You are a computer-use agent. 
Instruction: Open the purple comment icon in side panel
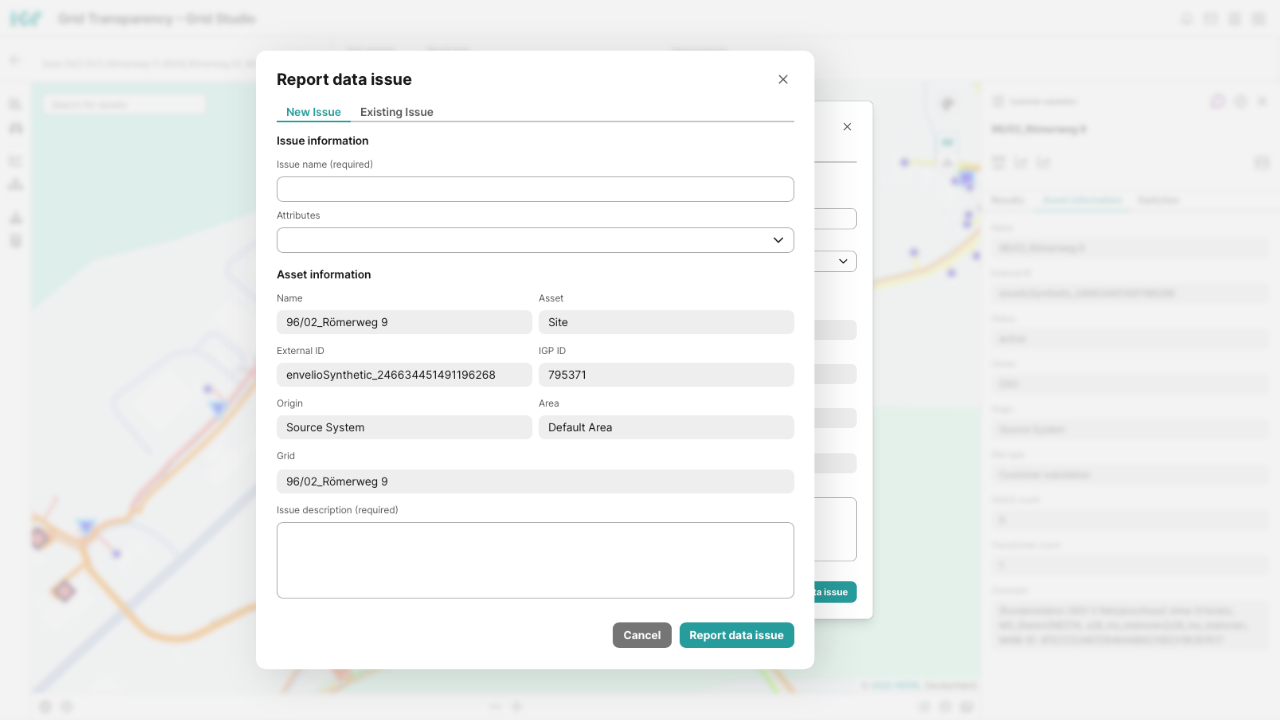point(1217,101)
